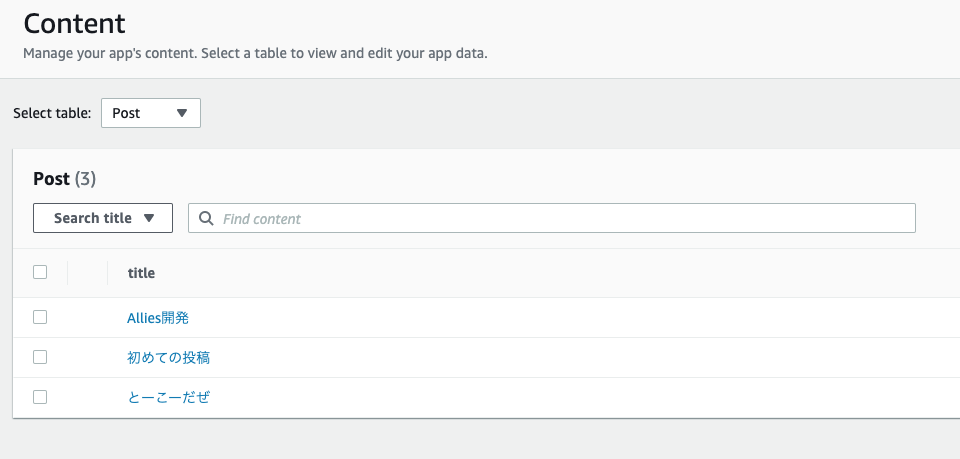Image resolution: width=960 pixels, height=459 pixels.
Task: Click the magnifier search icon
Action: pyautogui.click(x=206, y=218)
